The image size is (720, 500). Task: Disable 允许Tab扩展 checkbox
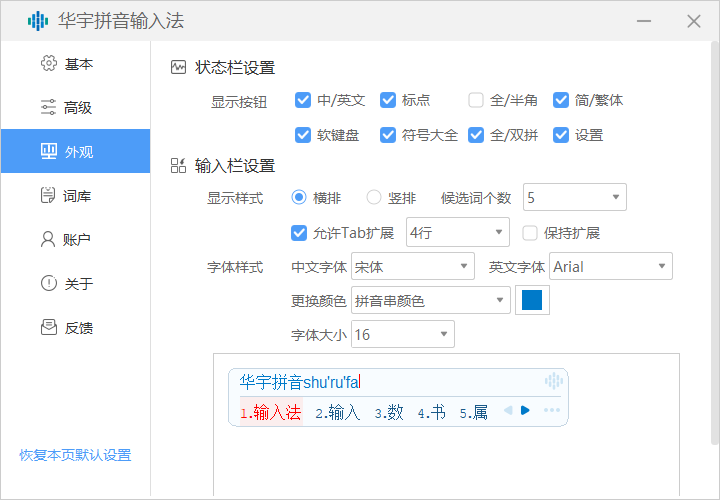(299, 233)
